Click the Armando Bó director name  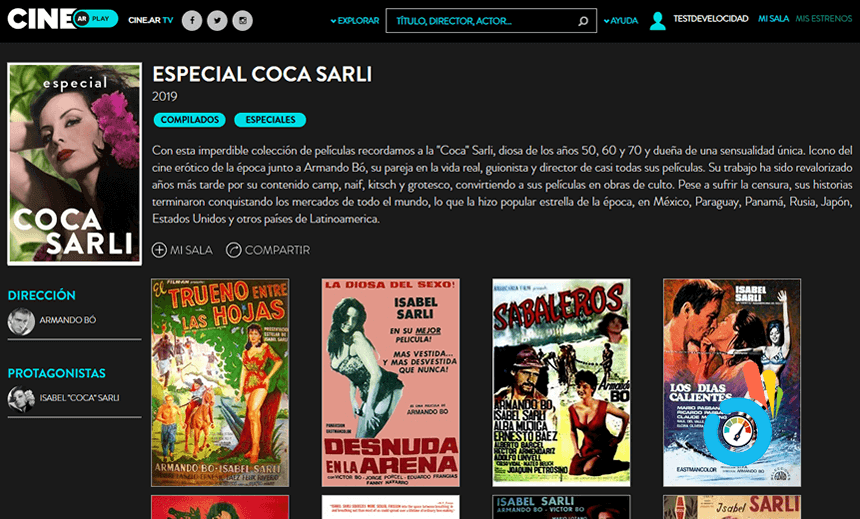click(67, 320)
